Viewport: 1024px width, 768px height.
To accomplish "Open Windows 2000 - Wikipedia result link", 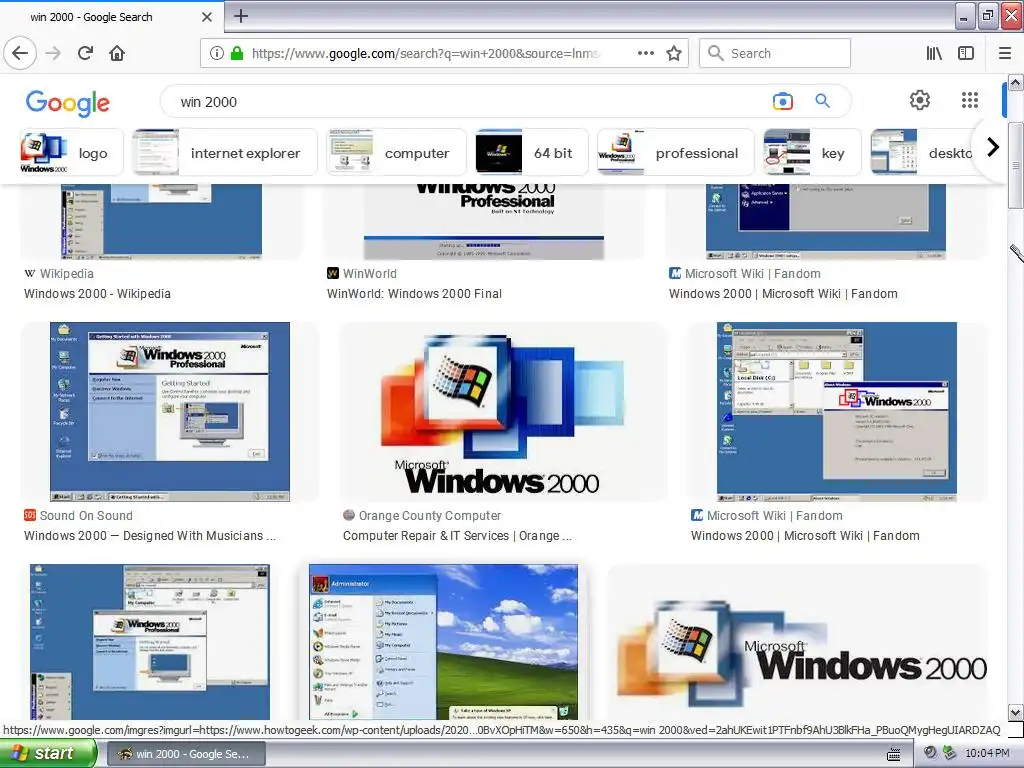I will [x=97, y=294].
